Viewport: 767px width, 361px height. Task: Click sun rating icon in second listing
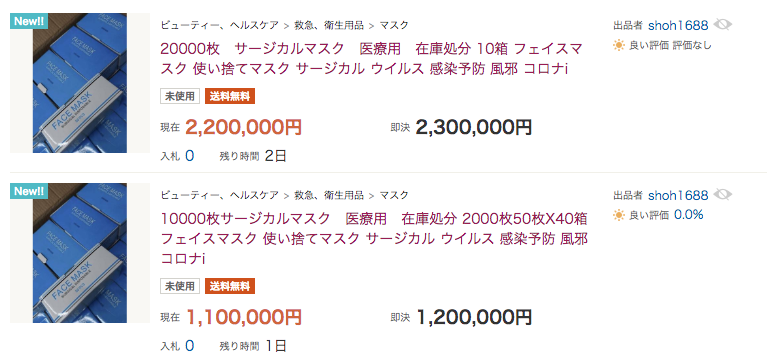point(619,215)
